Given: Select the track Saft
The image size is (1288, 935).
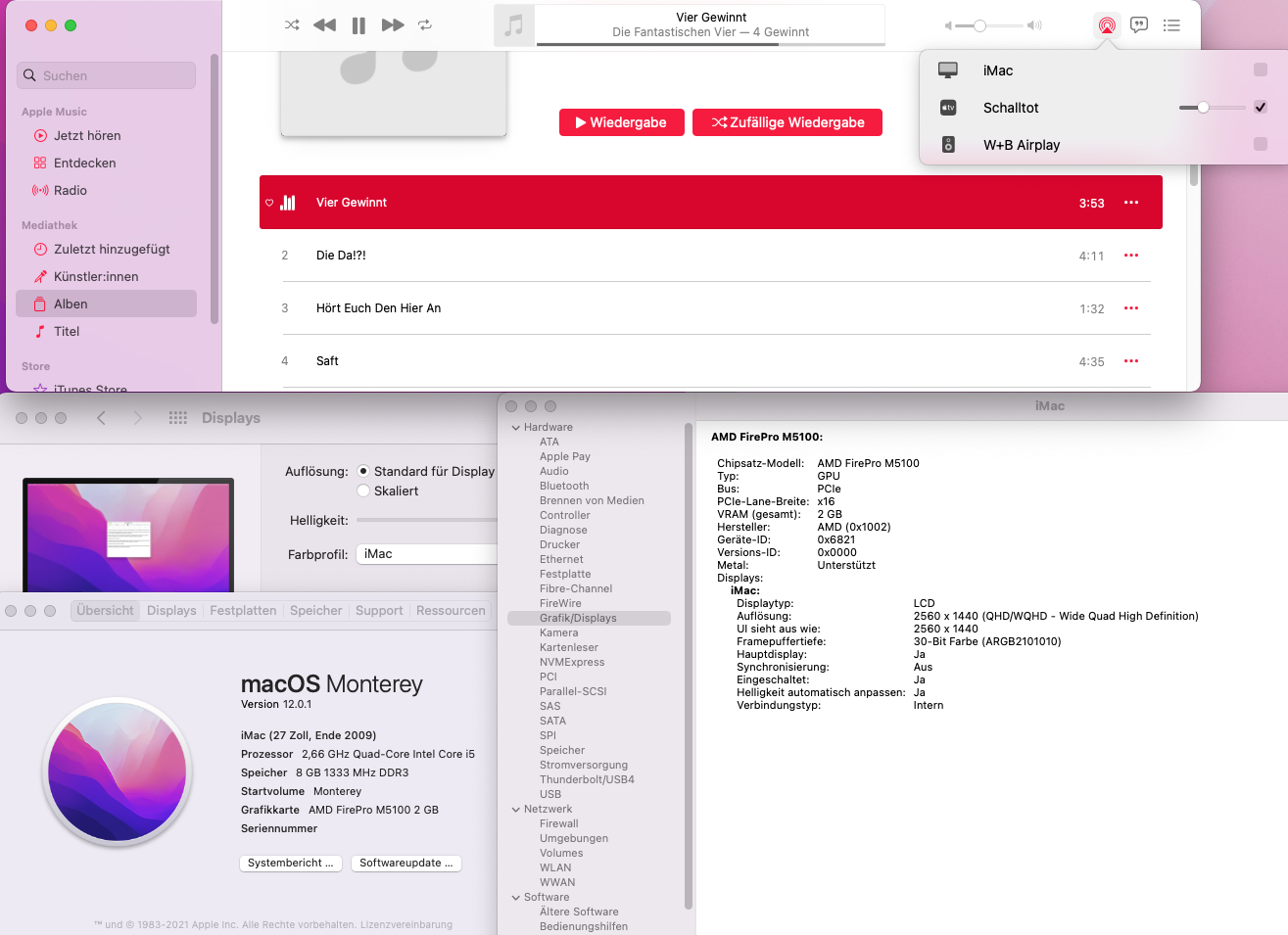Looking at the screenshot, I should click(x=711, y=361).
